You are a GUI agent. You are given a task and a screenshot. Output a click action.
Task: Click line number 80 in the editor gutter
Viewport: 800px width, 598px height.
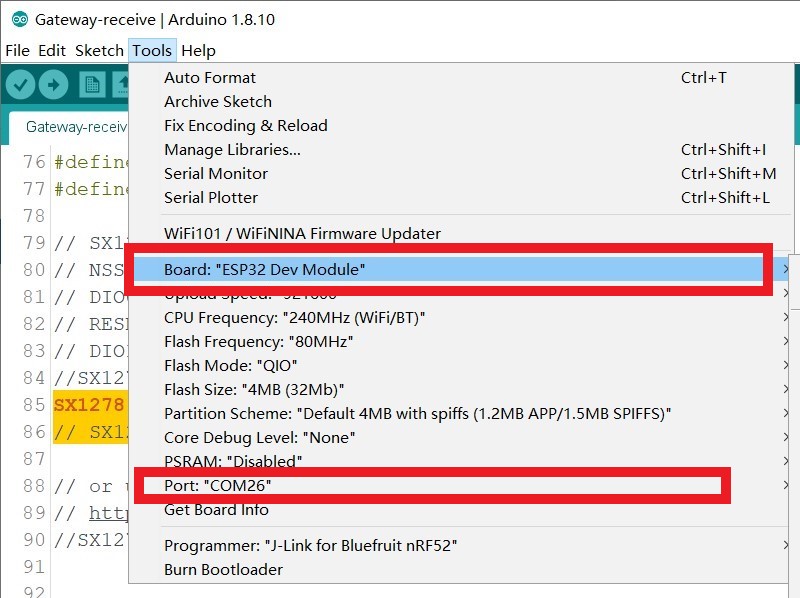coord(34,270)
